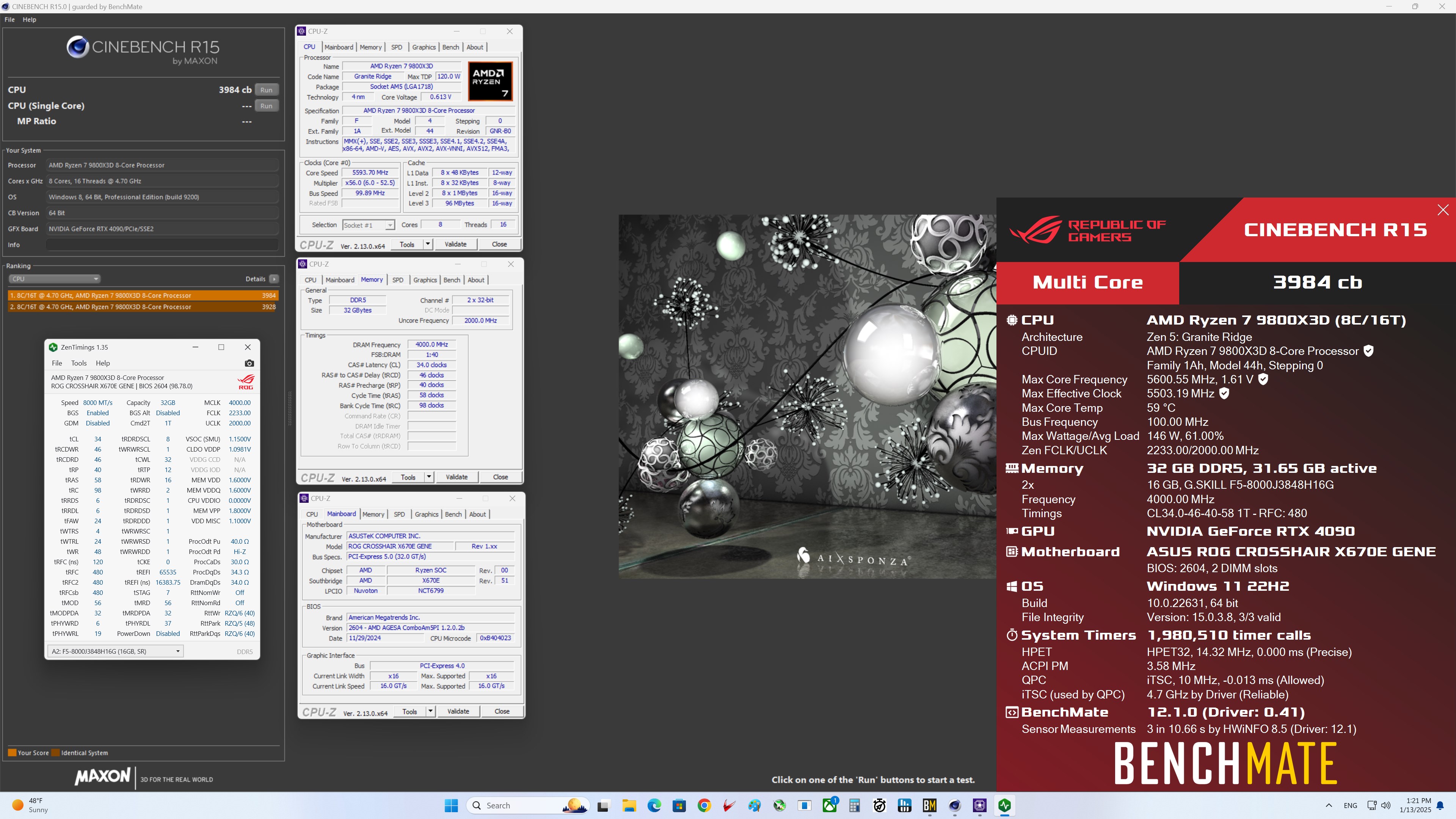Click the blue bar-chart app icon in taskbar

click(905, 805)
